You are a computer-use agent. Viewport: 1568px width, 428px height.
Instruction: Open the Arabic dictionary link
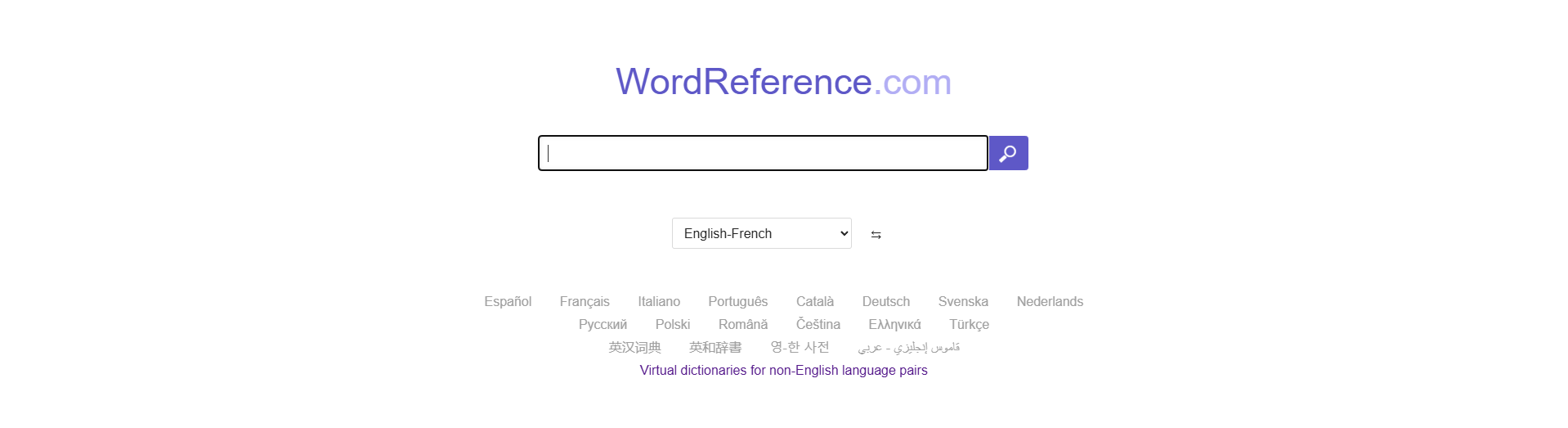[909, 348]
